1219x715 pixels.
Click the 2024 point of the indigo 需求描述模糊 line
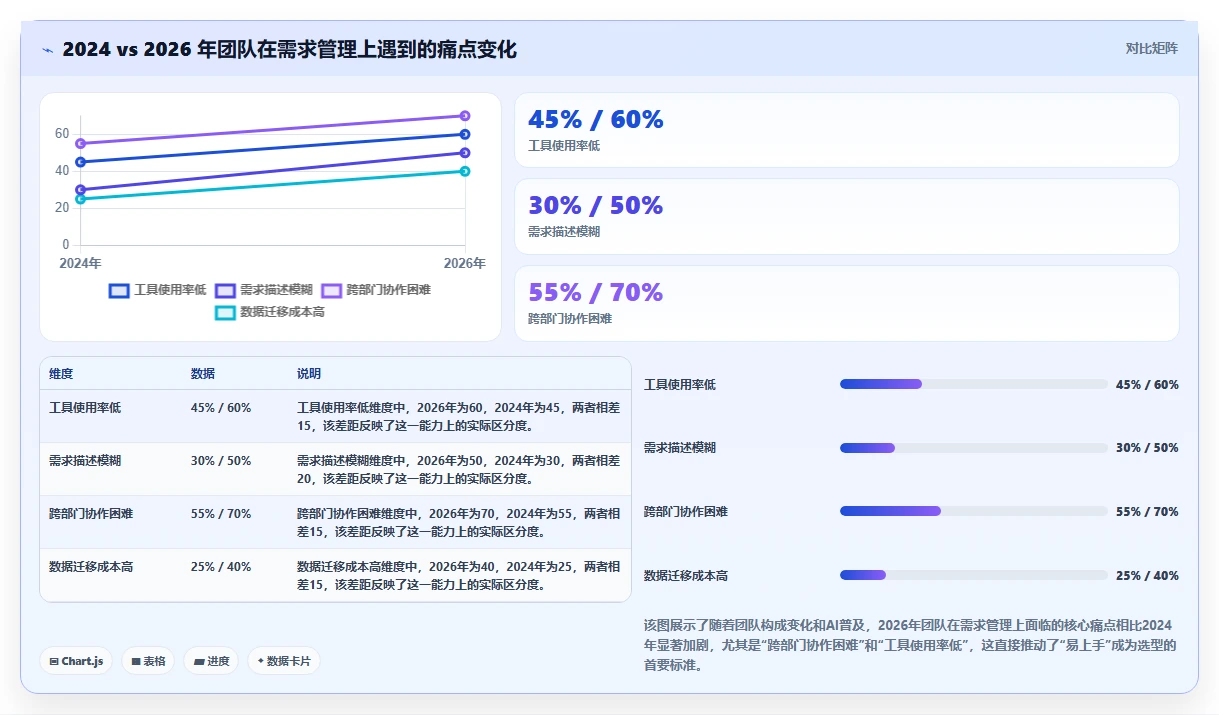pyautogui.click(x=81, y=190)
